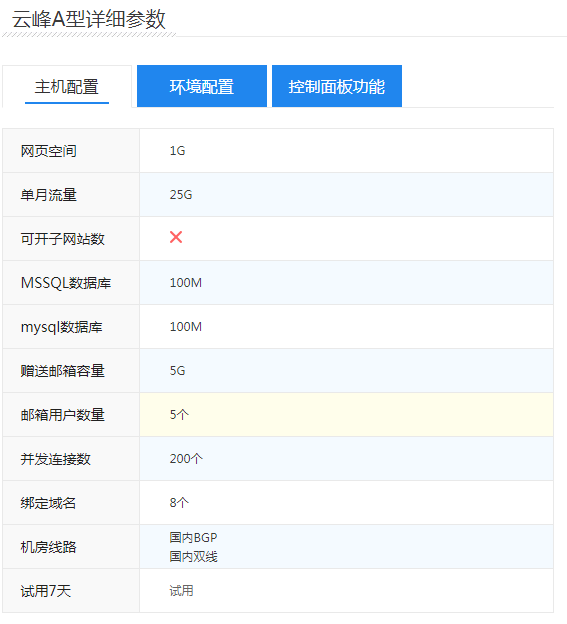This screenshot has height=624, width=567.
Task: Select the 并发连接数 label
Action: coord(56,459)
